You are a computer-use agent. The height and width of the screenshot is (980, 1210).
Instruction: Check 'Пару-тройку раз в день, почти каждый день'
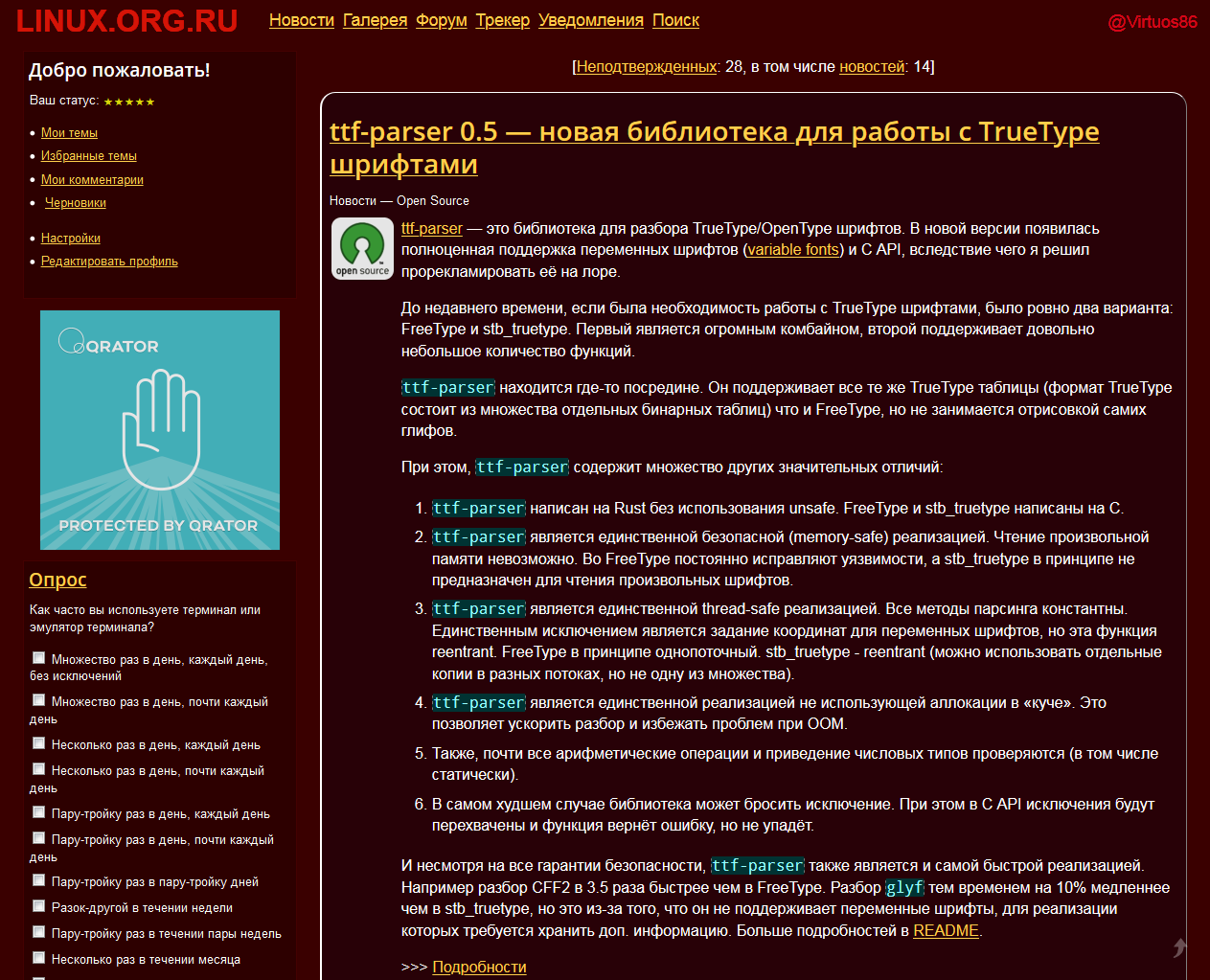coord(39,838)
